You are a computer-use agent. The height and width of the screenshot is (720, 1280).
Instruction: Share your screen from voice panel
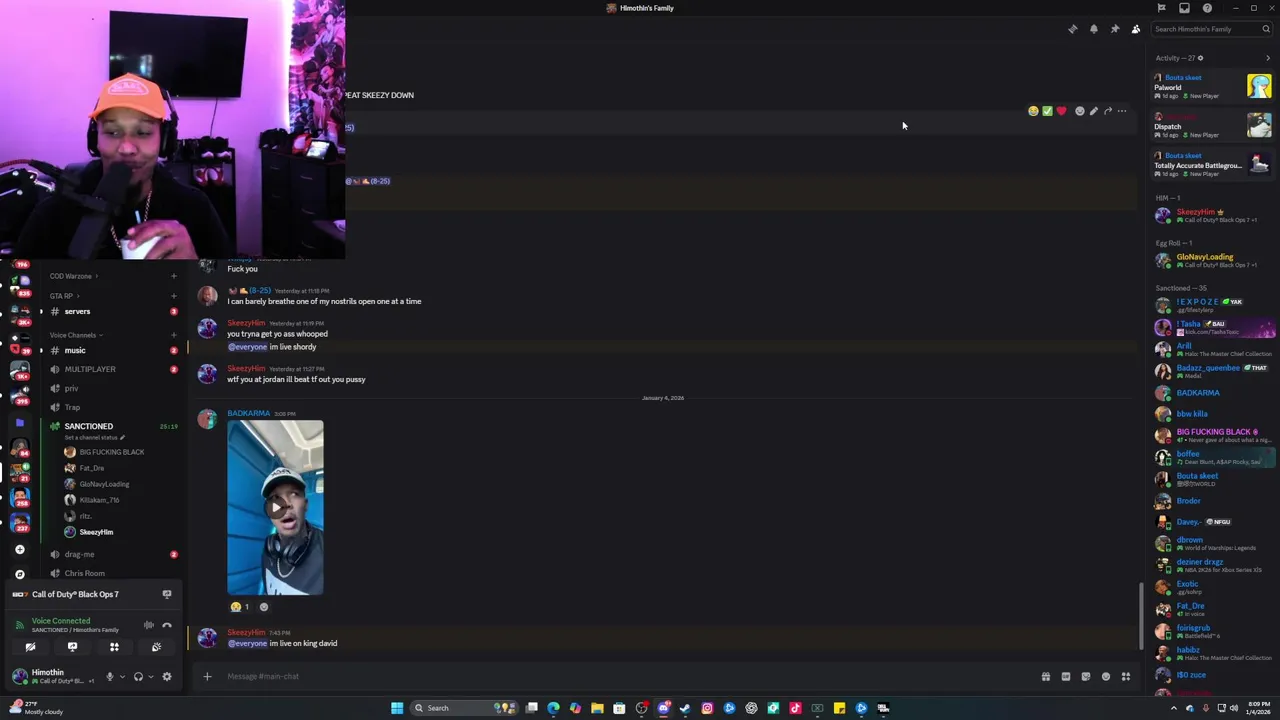tap(72, 647)
